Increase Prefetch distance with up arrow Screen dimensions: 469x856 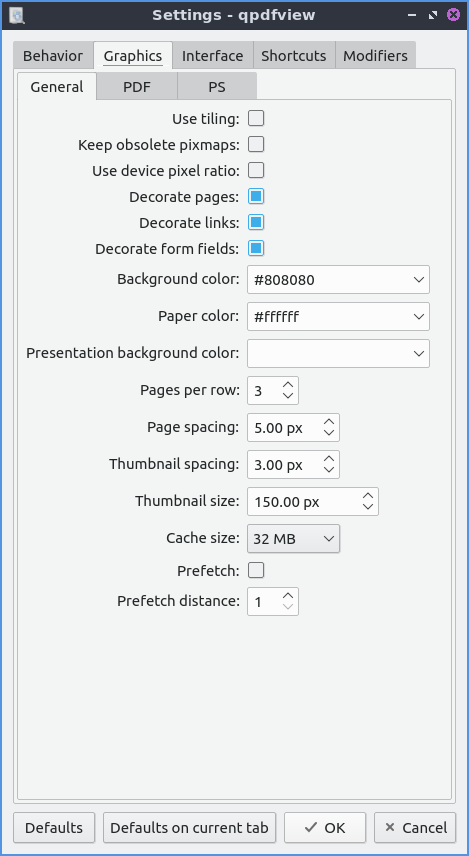(x=288, y=595)
